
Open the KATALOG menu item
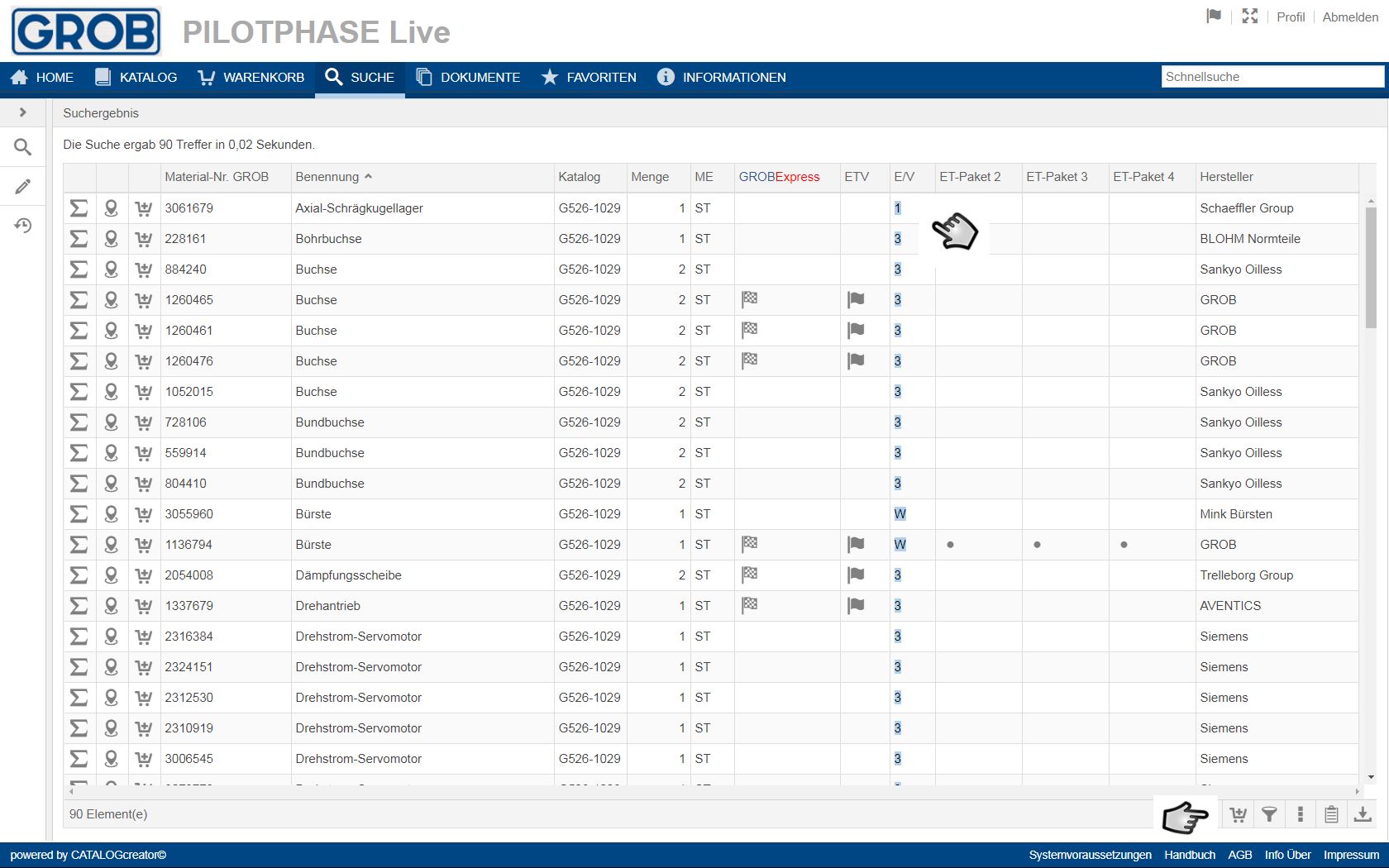coord(136,77)
